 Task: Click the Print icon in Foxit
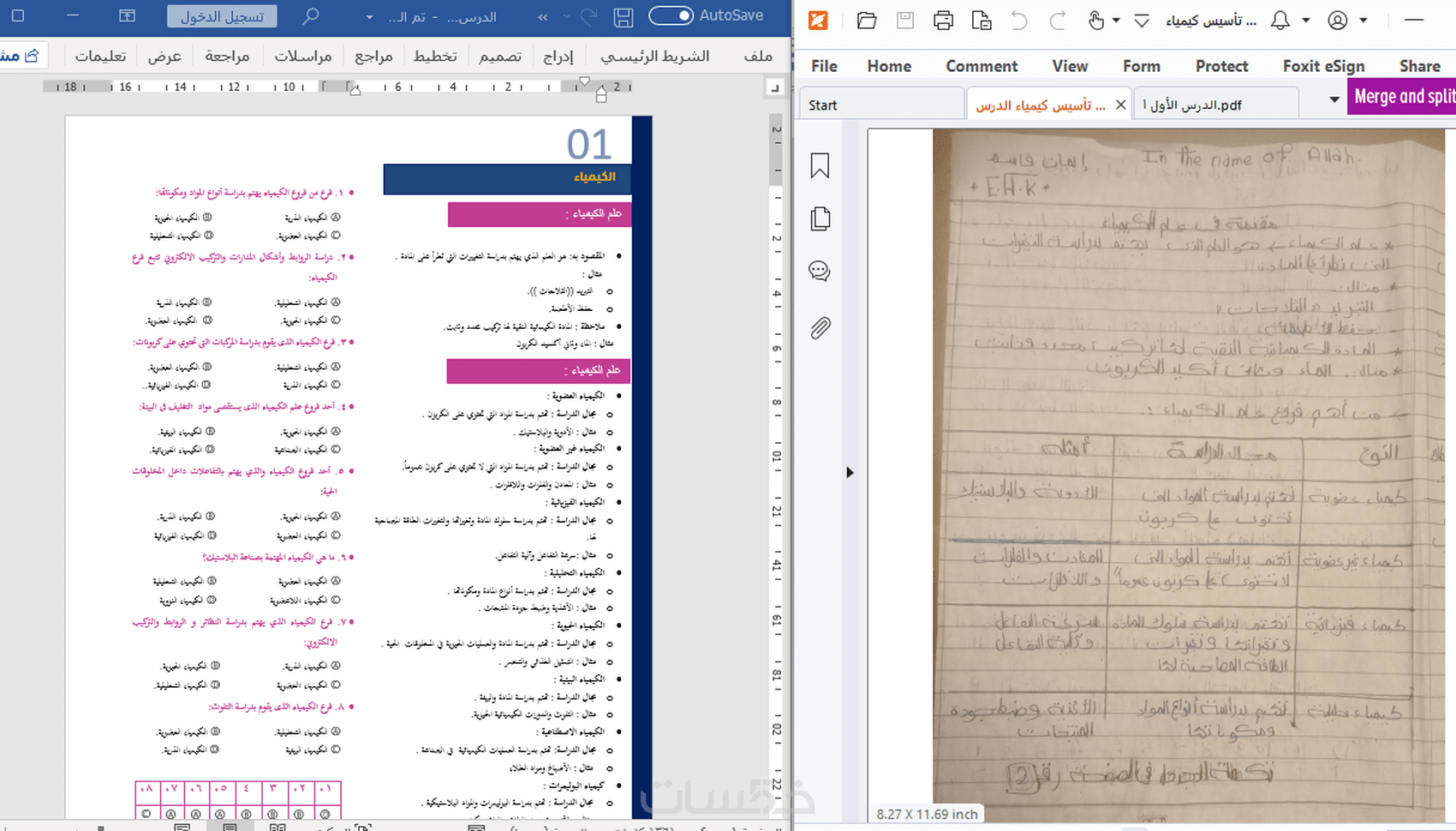pyautogui.click(x=943, y=20)
